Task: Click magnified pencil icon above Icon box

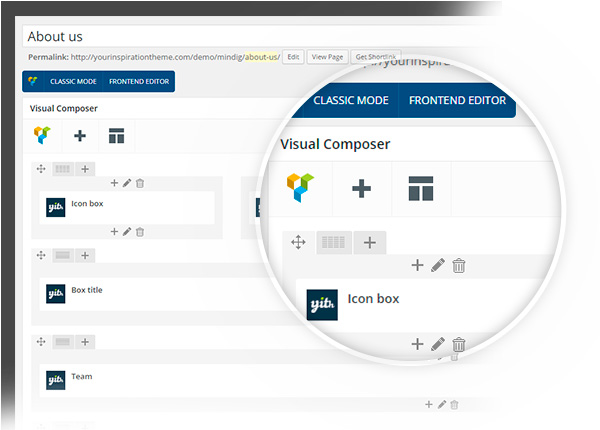Action: [x=438, y=265]
